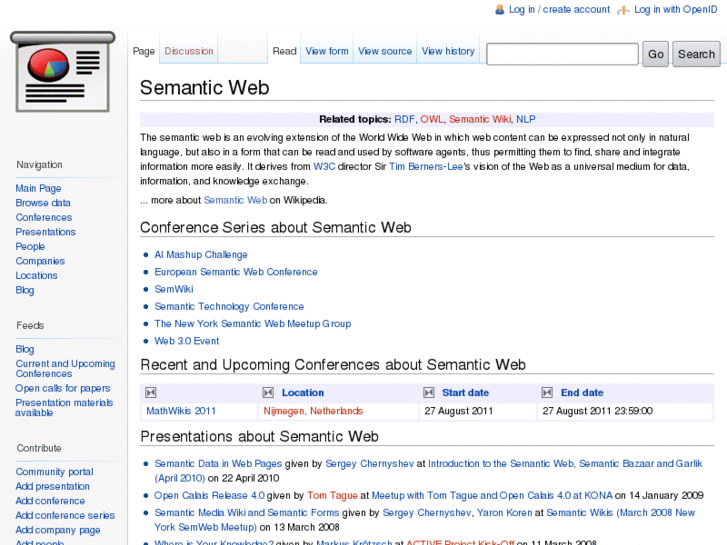Open AI Mashup Challenge conference series
Image resolution: width=727 pixels, height=545 pixels.
click(201, 255)
